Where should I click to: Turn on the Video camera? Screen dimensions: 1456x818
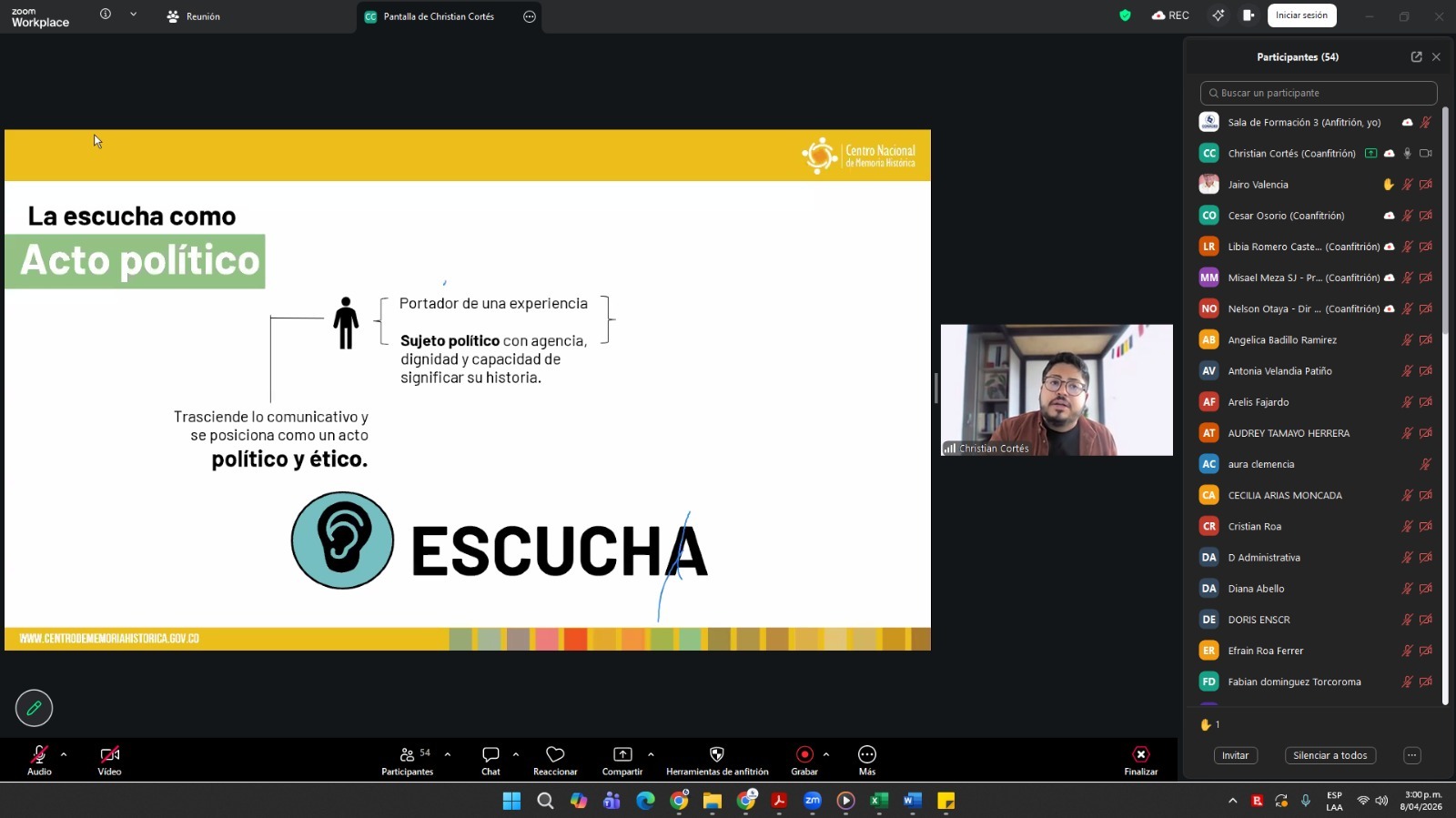pos(109,755)
